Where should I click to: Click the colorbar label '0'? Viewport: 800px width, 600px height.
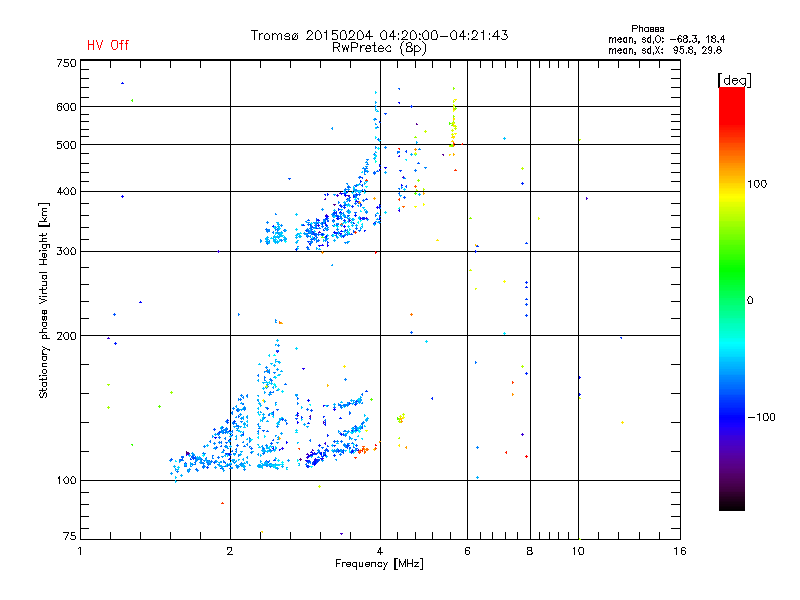749,301
